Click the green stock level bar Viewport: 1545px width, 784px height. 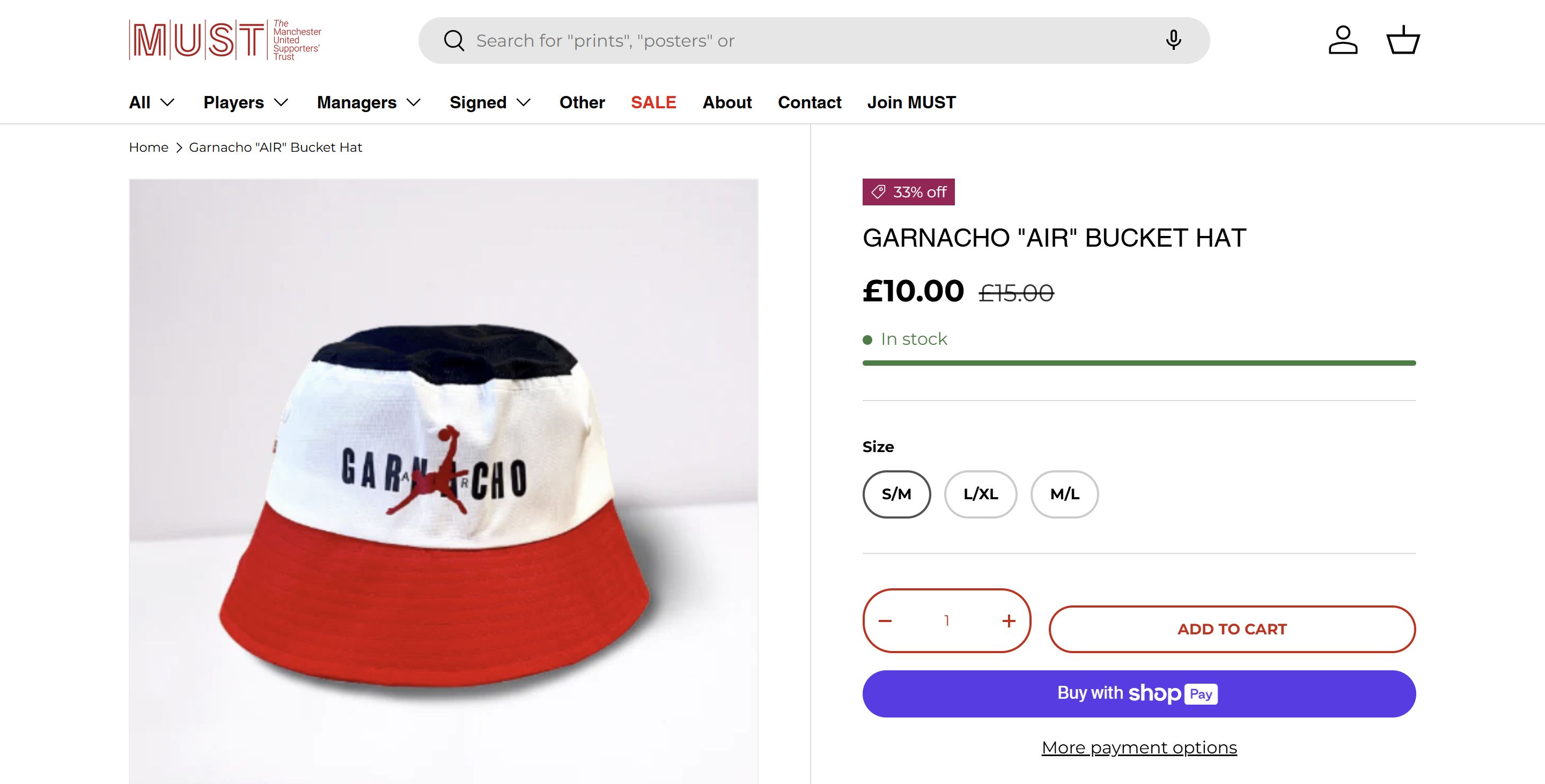(1138, 363)
